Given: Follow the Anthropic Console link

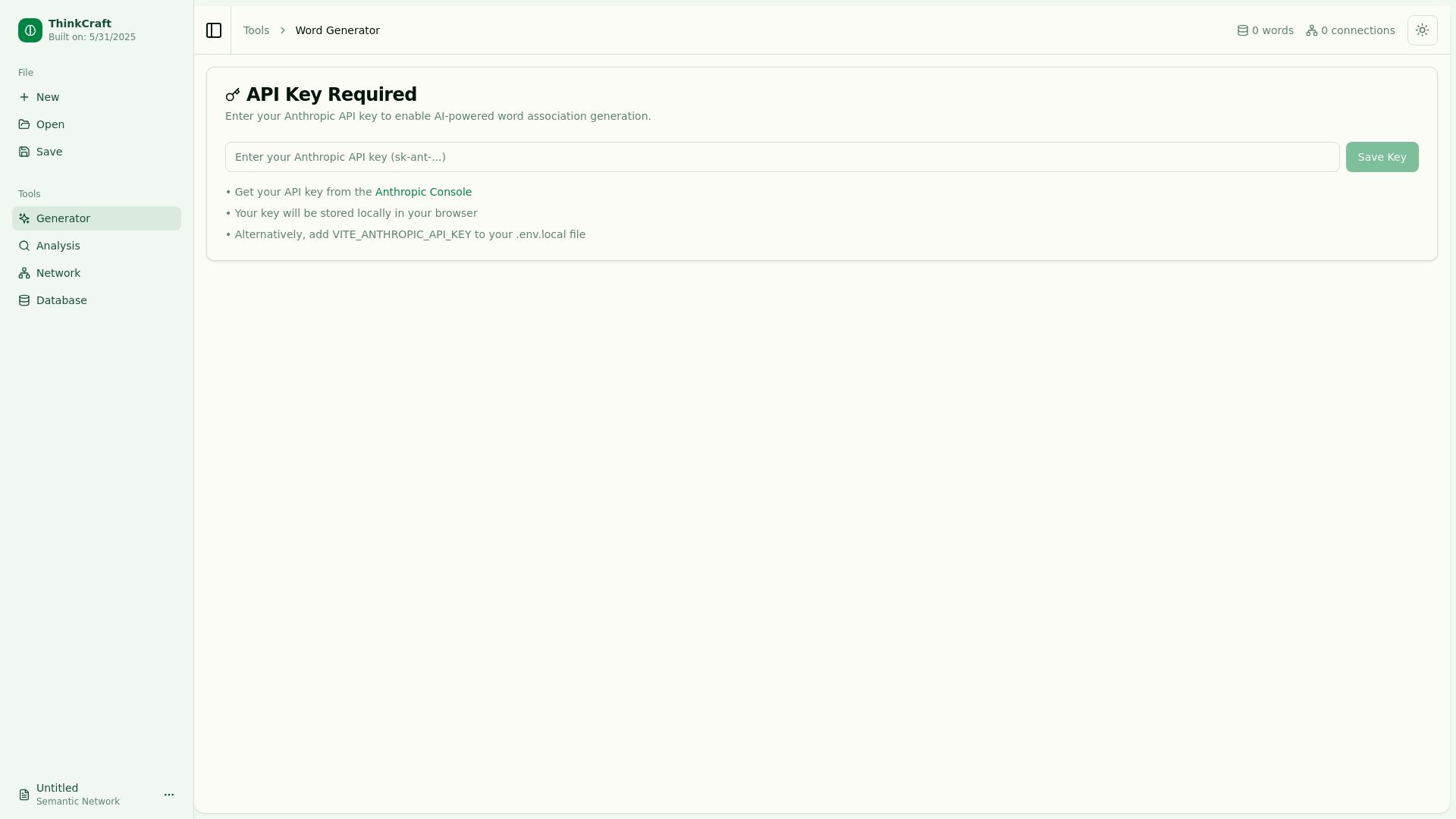Looking at the screenshot, I should [423, 192].
